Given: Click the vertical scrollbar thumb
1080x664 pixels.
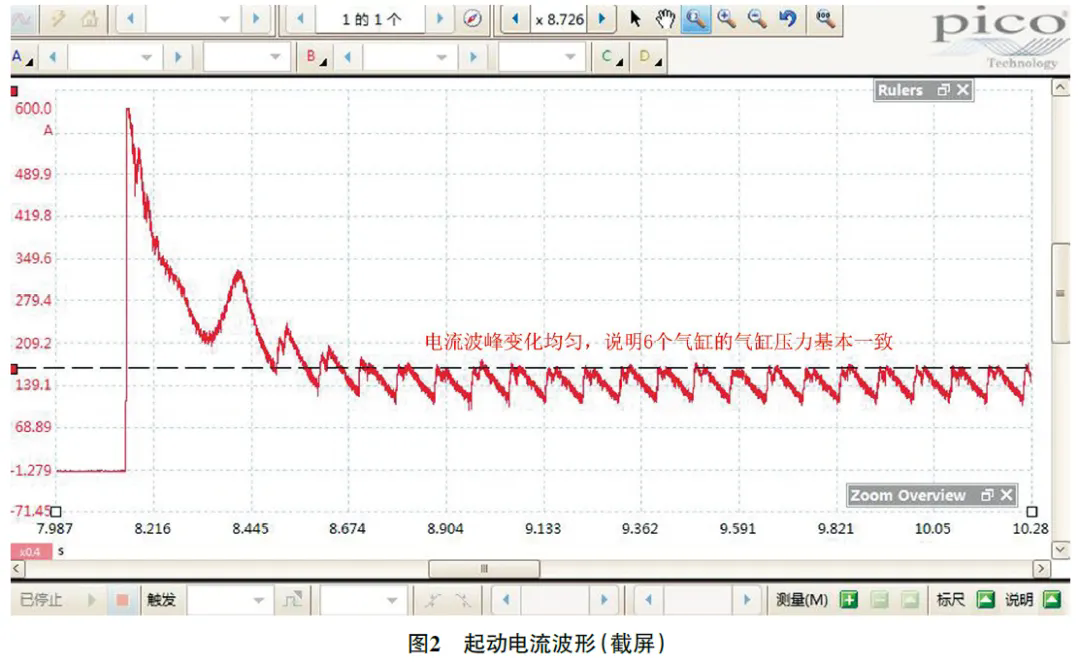Looking at the screenshot, I should [x=1060, y=293].
